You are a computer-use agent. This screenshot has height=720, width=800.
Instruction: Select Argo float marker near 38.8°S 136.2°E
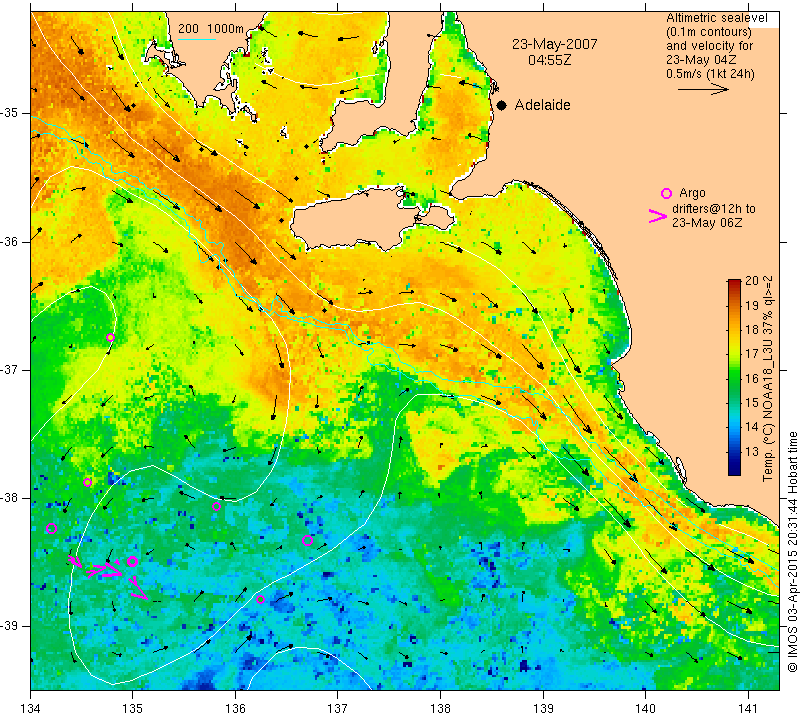[x=260, y=599]
